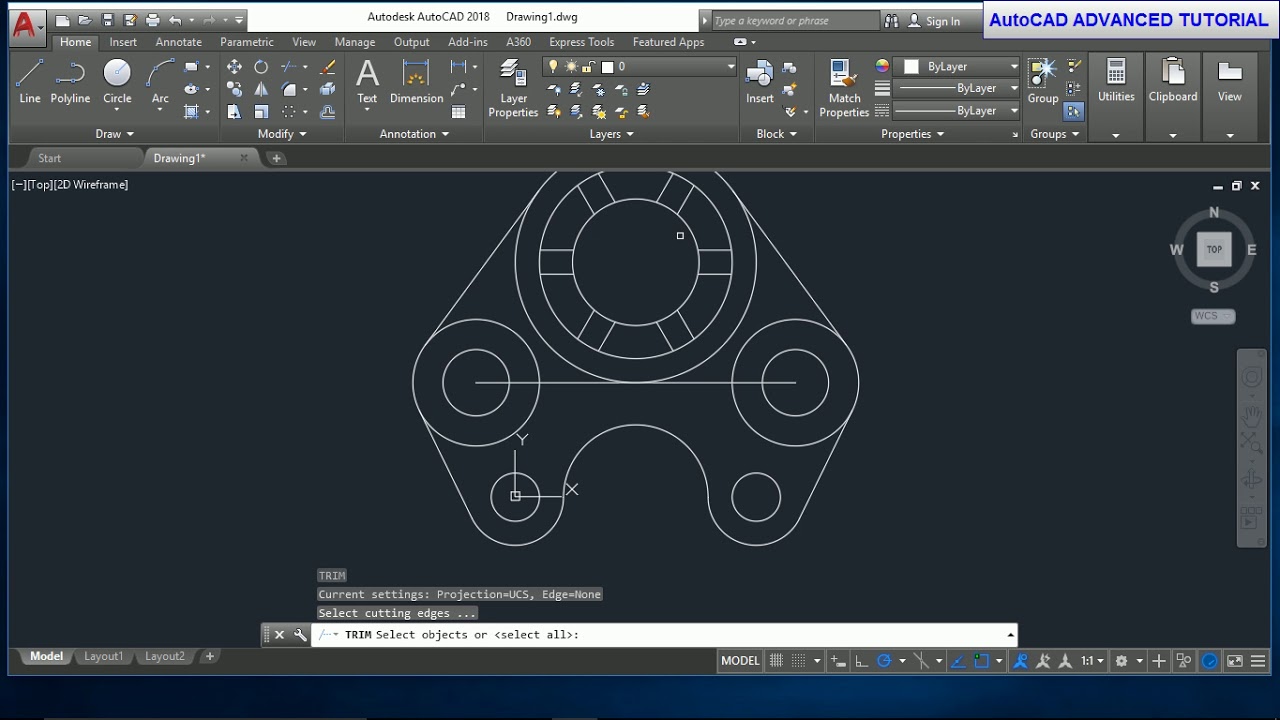1280x720 pixels.
Task: Open Layer Properties manager
Action: (x=513, y=88)
